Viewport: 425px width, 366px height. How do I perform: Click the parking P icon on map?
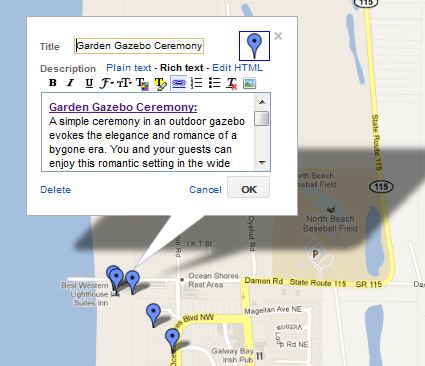pyautogui.click(x=315, y=254)
